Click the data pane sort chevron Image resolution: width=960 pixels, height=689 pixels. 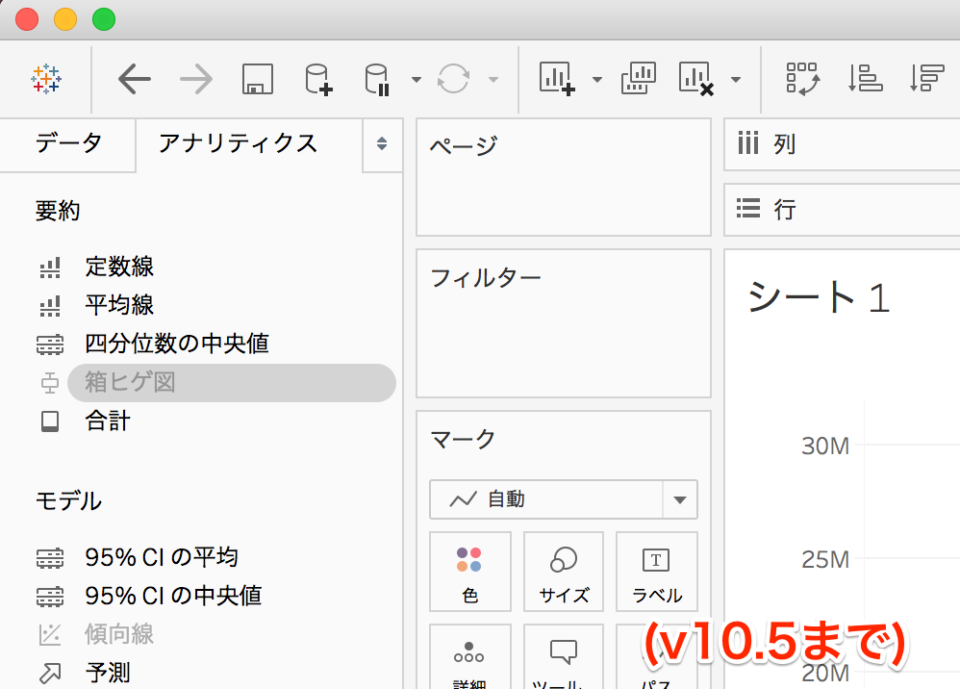(381, 145)
